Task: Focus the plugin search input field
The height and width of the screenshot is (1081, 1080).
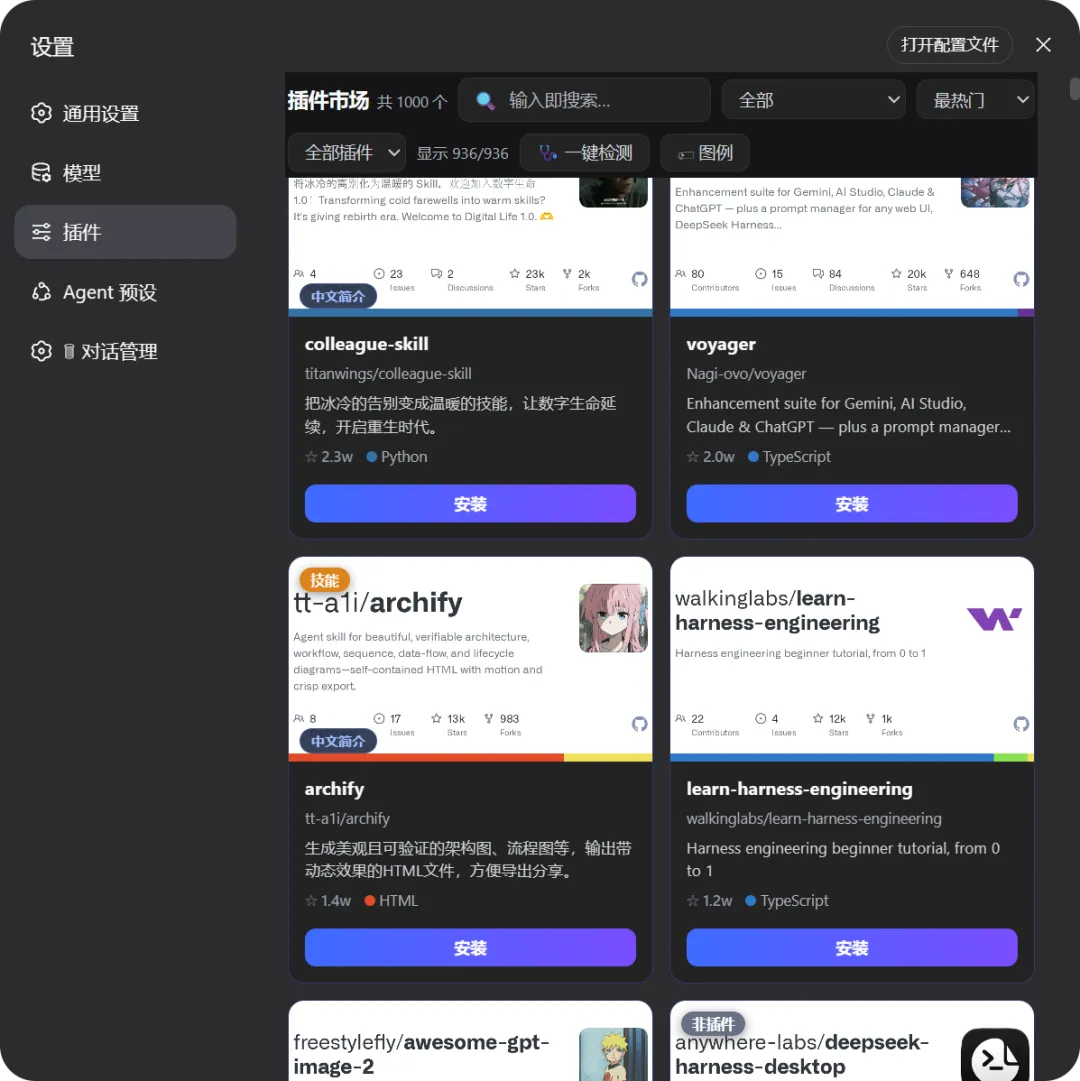Action: 584,101
